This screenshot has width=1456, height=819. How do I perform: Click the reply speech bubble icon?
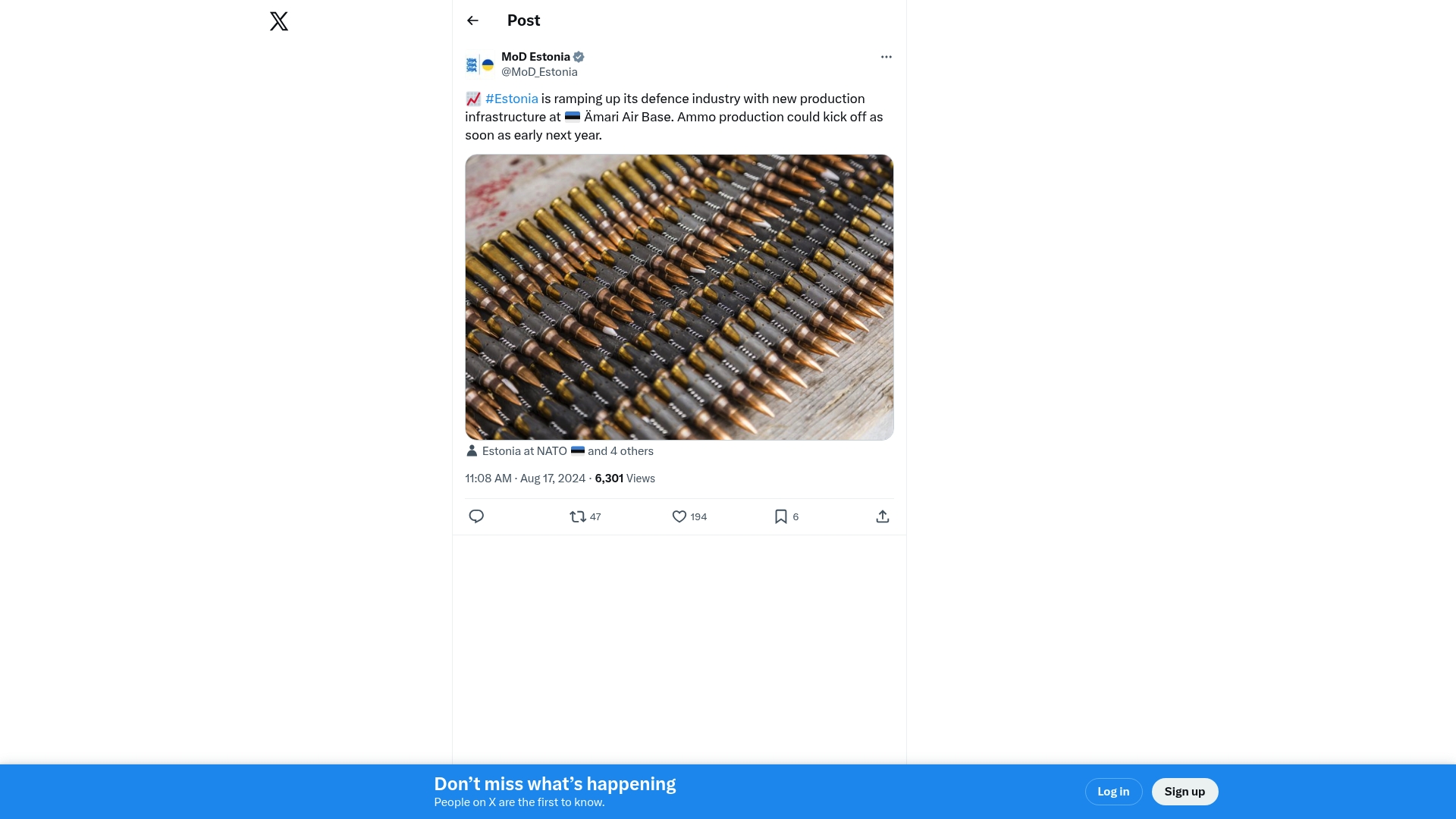coord(476,516)
